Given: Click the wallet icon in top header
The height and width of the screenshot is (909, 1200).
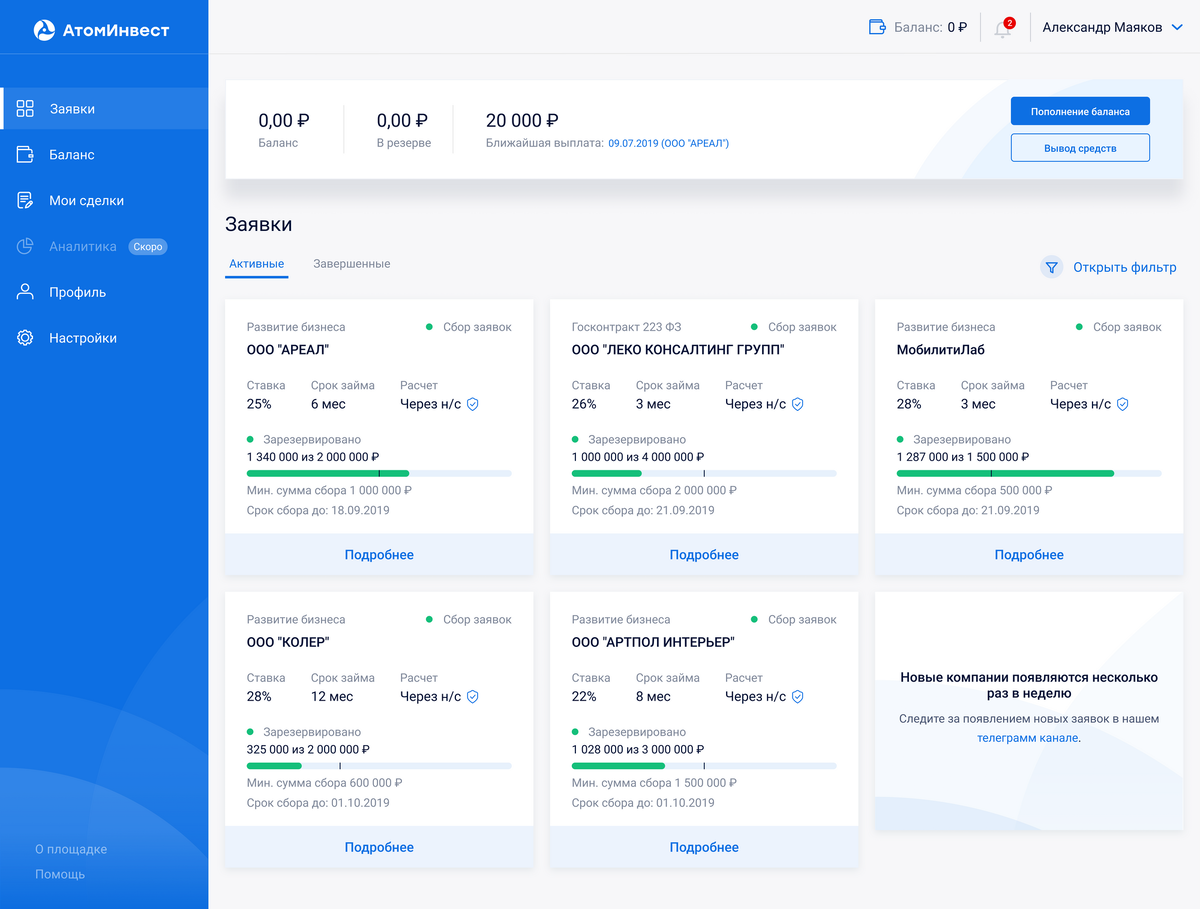Looking at the screenshot, I should click(x=878, y=27).
